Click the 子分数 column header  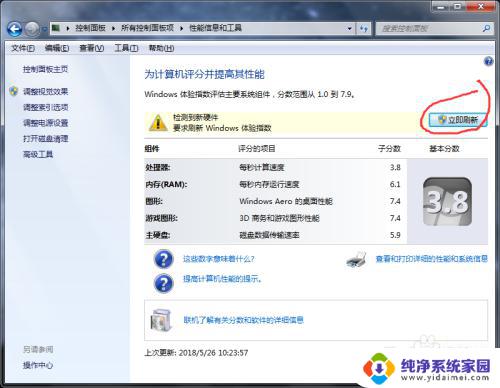[x=389, y=149]
